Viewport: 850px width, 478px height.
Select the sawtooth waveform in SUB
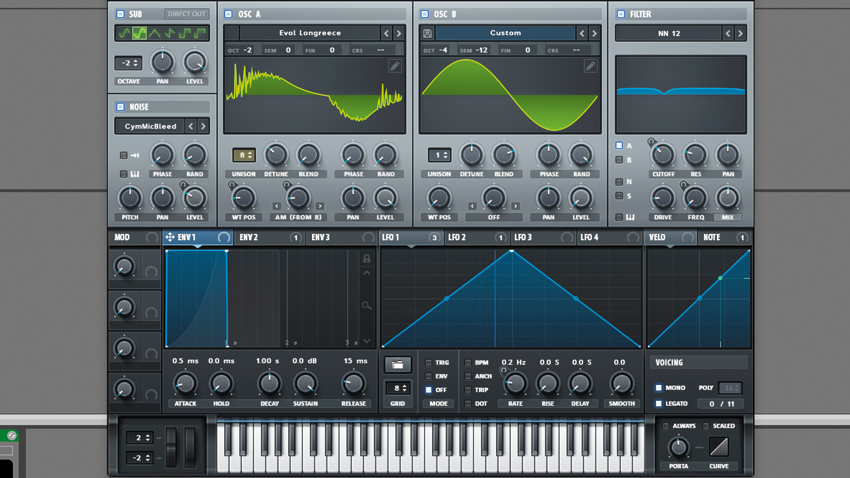point(170,34)
